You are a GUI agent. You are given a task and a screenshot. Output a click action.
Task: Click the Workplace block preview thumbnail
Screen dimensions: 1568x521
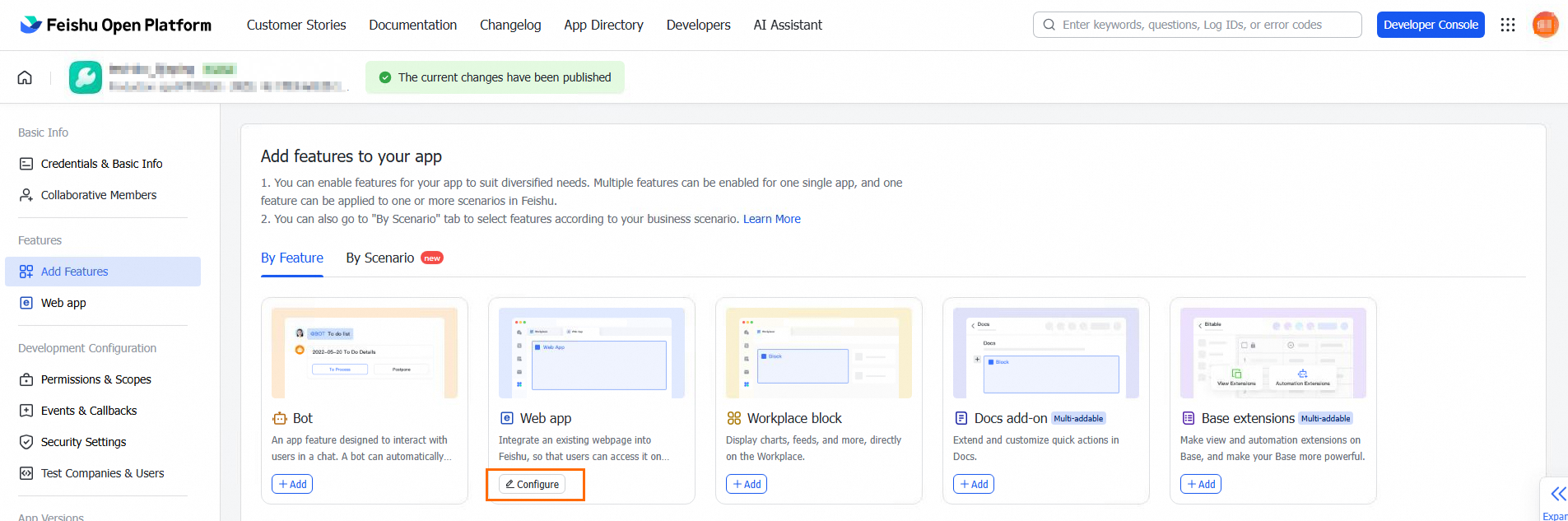(x=819, y=353)
